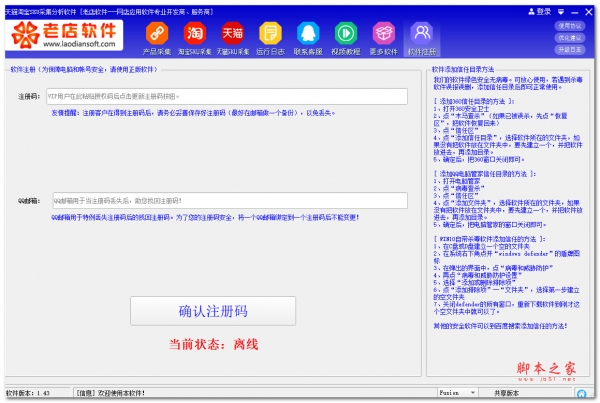This screenshot has height=403, width=600.
Task: Open 视频教程 video tutorial
Action: click(346, 38)
